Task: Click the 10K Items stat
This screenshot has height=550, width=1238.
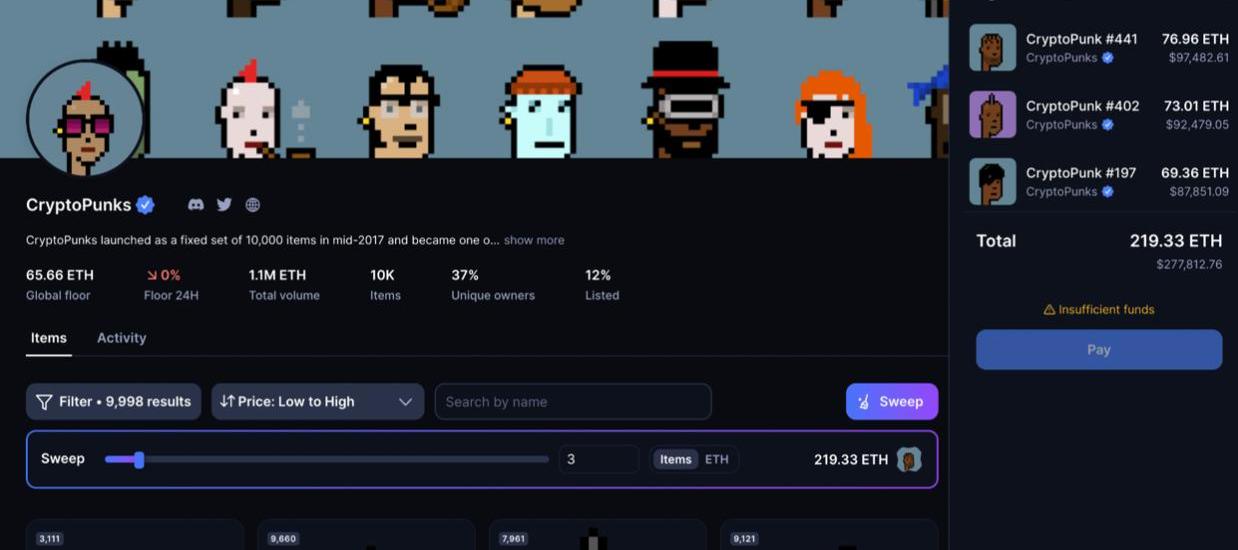Action: [x=385, y=284]
